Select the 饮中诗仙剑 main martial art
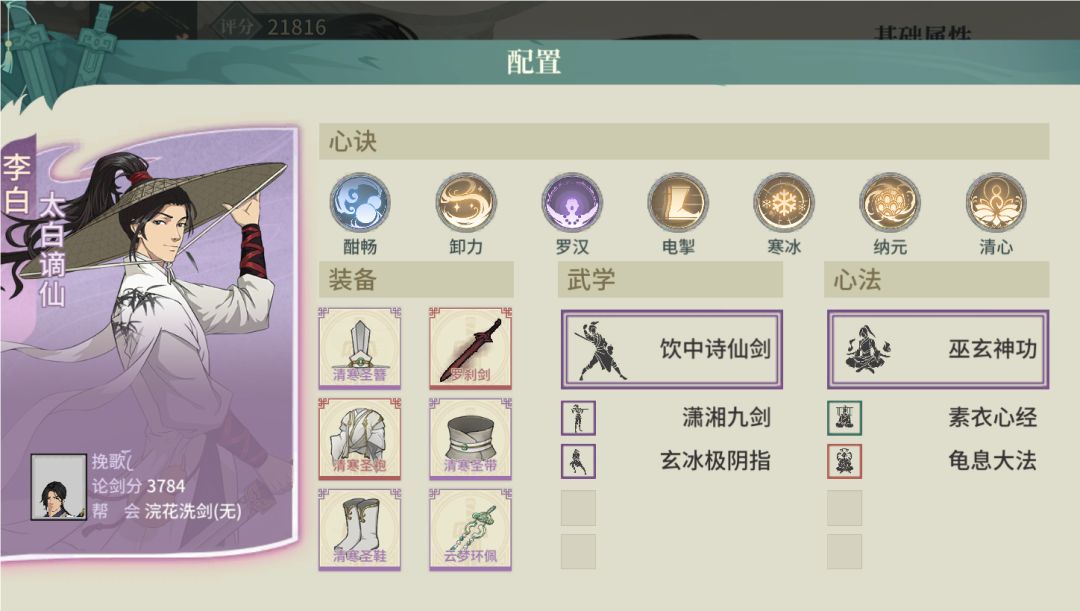Viewport: 1080px width, 611px height. (672, 349)
